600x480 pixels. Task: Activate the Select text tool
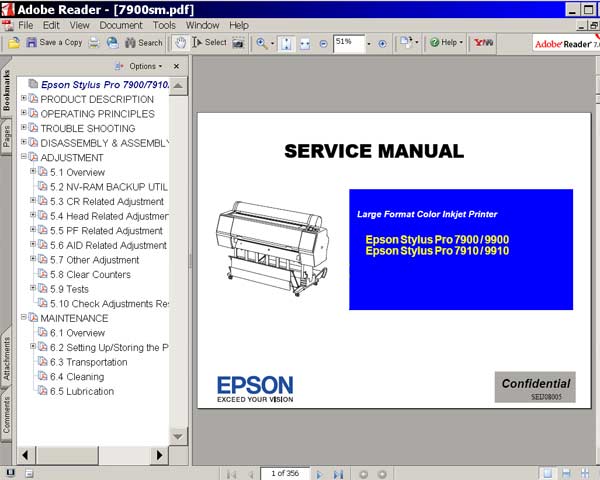pos(209,42)
